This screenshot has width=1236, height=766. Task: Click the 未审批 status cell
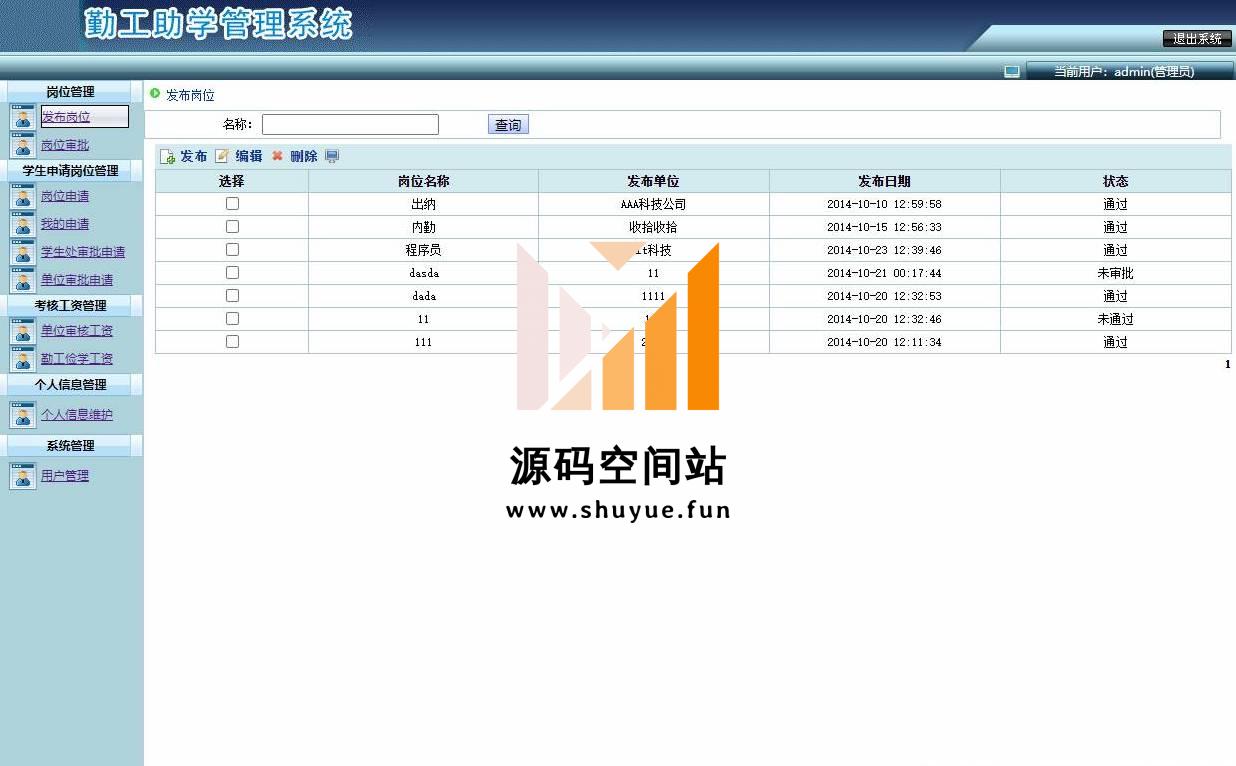point(1115,273)
